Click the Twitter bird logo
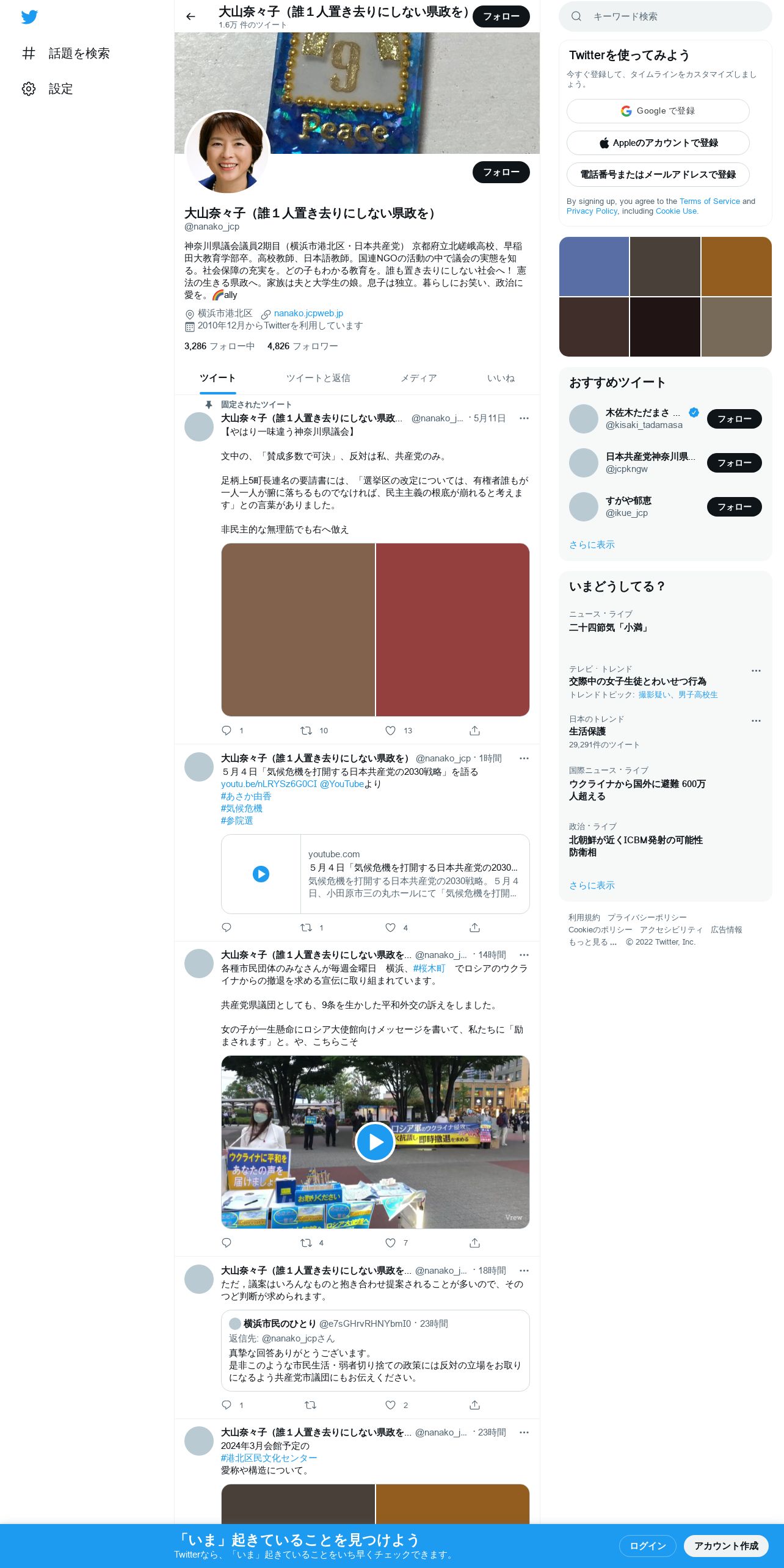 click(x=29, y=17)
